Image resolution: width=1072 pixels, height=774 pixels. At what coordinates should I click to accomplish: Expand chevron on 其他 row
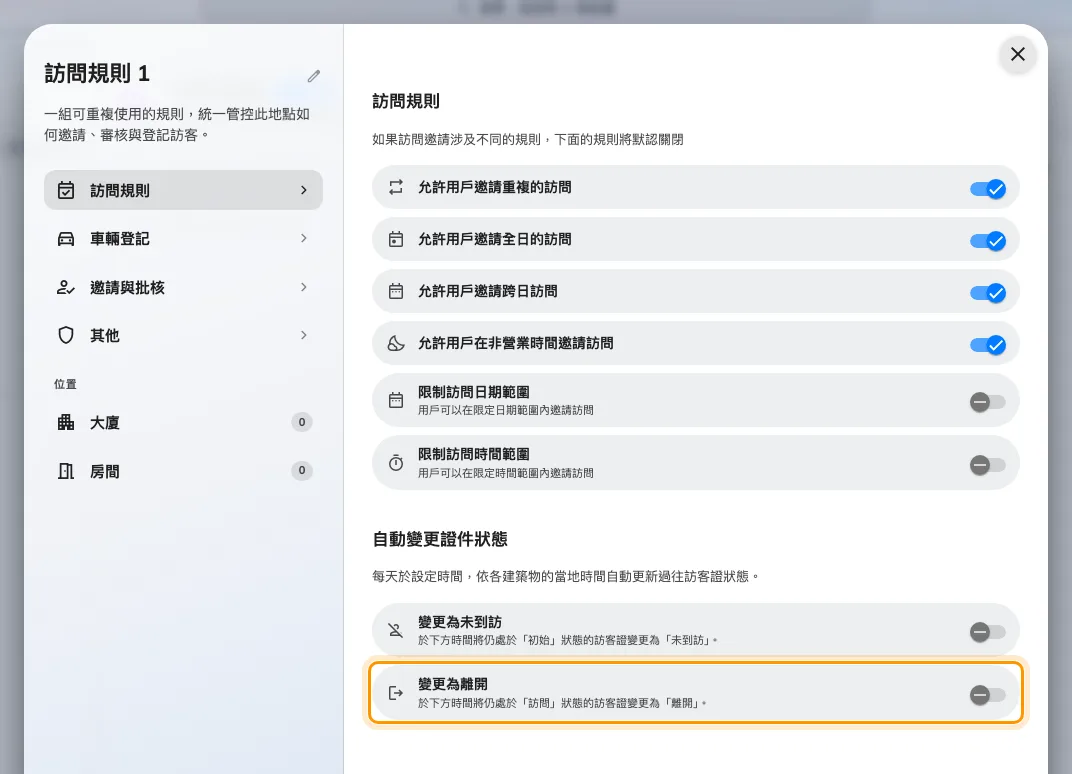click(304, 335)
